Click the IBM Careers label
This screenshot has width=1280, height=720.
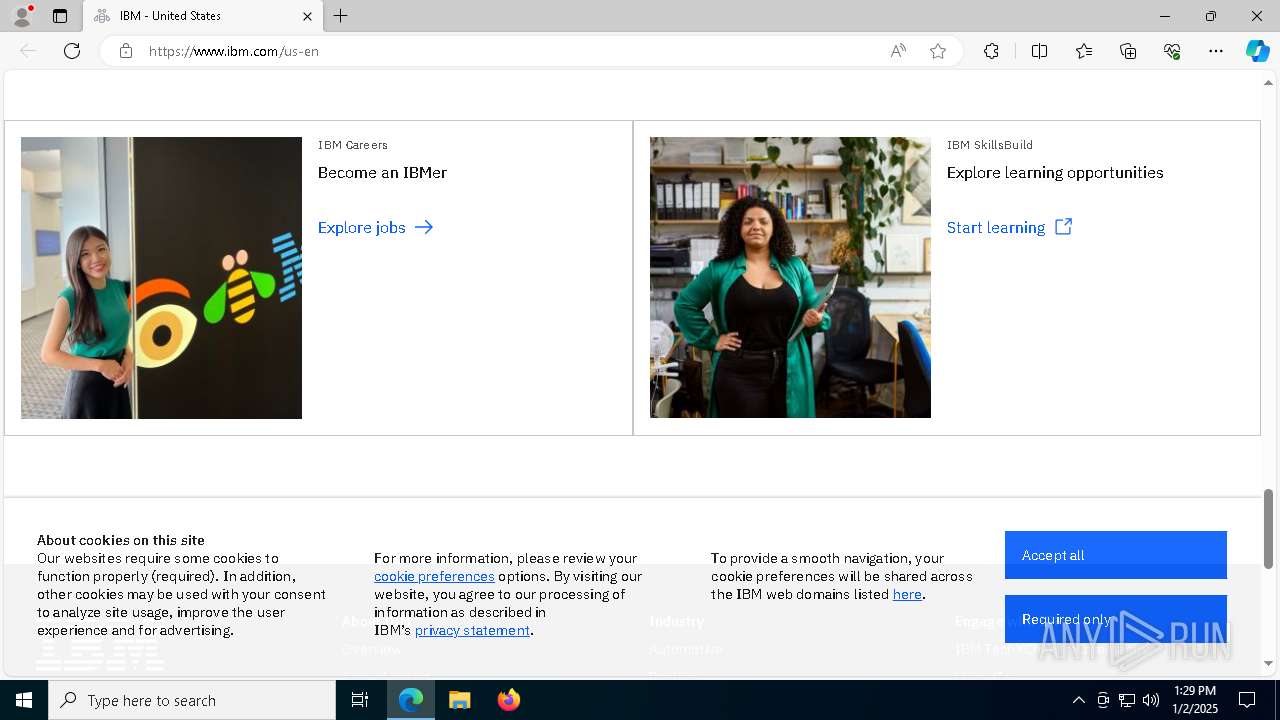click(x=353, y=145)
